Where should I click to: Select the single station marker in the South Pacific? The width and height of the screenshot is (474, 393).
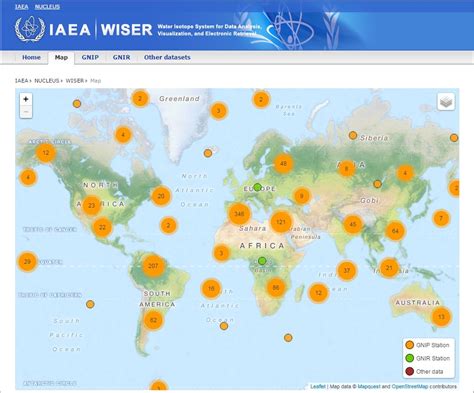(90, 304)
